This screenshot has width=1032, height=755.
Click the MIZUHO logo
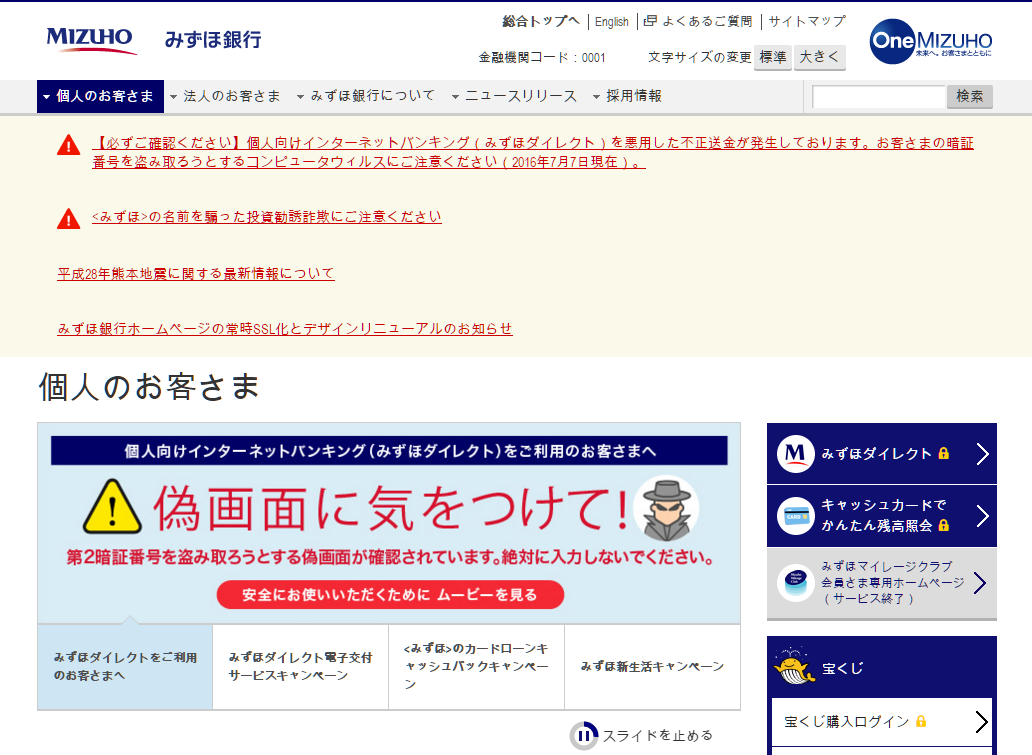pyautogui.click(x=91, y=39)
